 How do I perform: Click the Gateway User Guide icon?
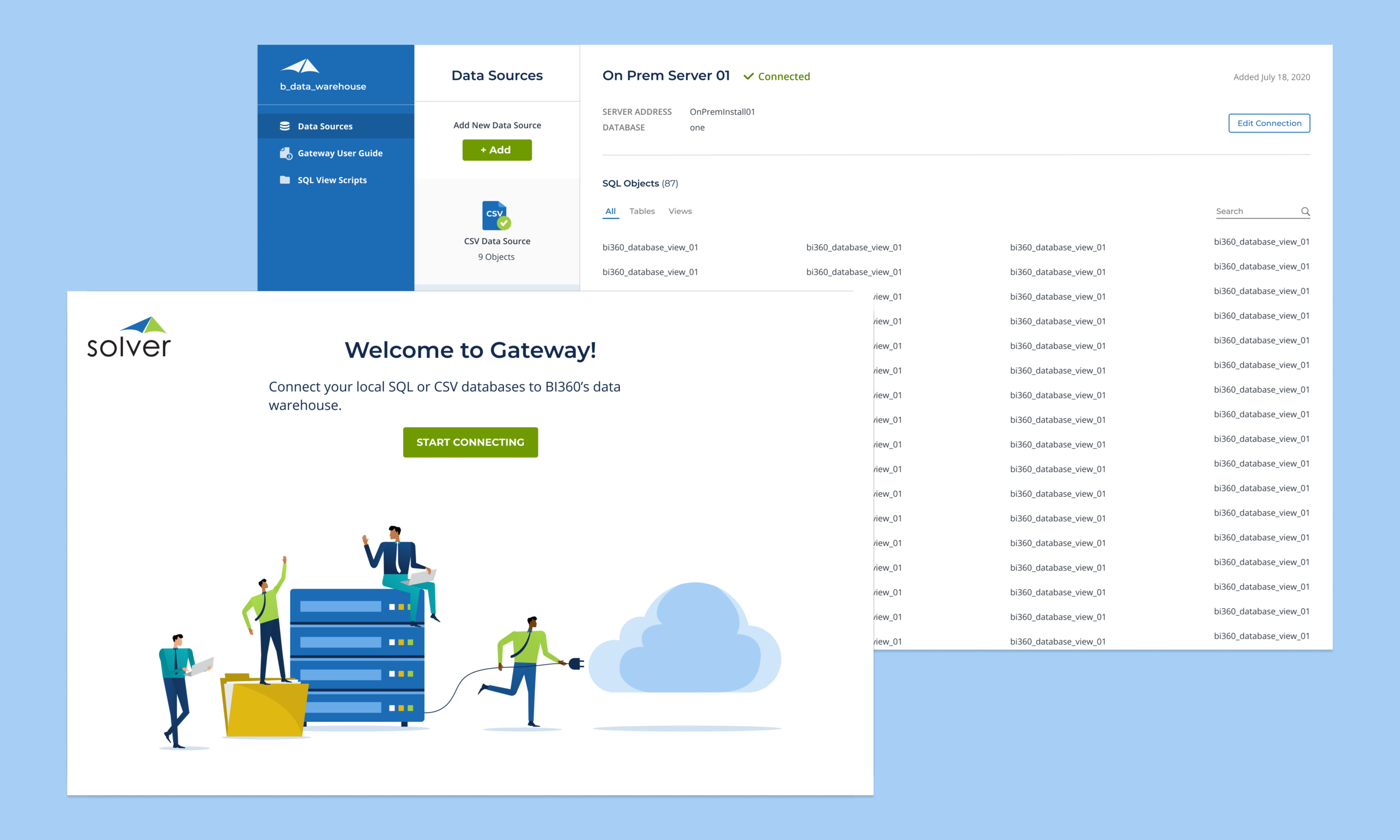point(286,153)
